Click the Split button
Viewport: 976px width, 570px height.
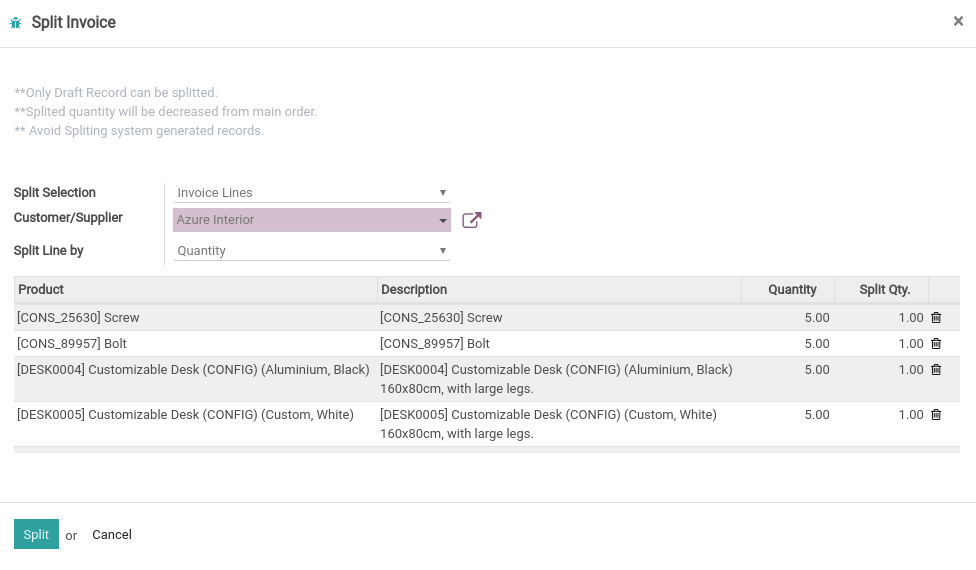(x=36, y=534)
